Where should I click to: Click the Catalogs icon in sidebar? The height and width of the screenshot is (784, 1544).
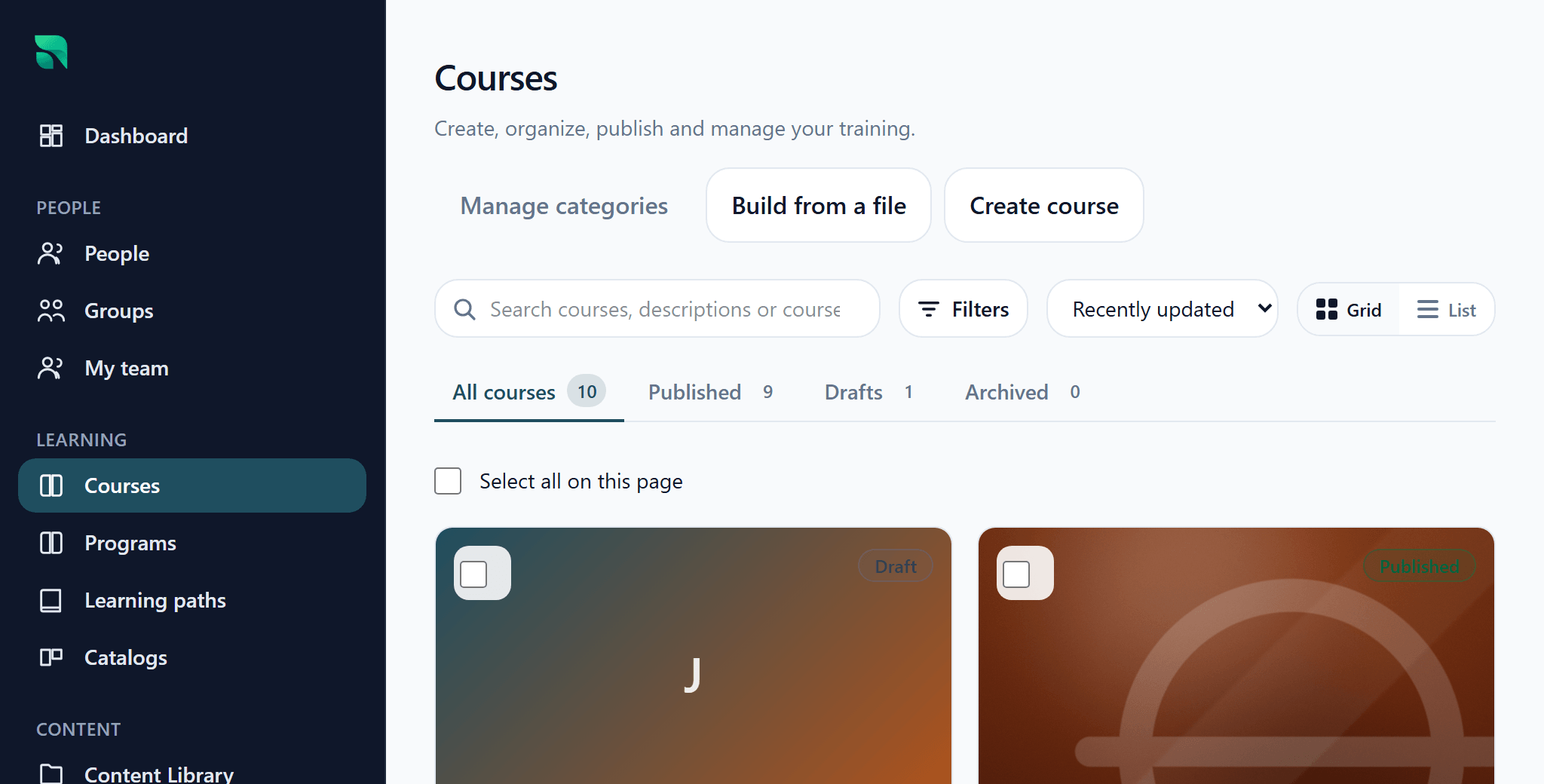coord(51,657)
